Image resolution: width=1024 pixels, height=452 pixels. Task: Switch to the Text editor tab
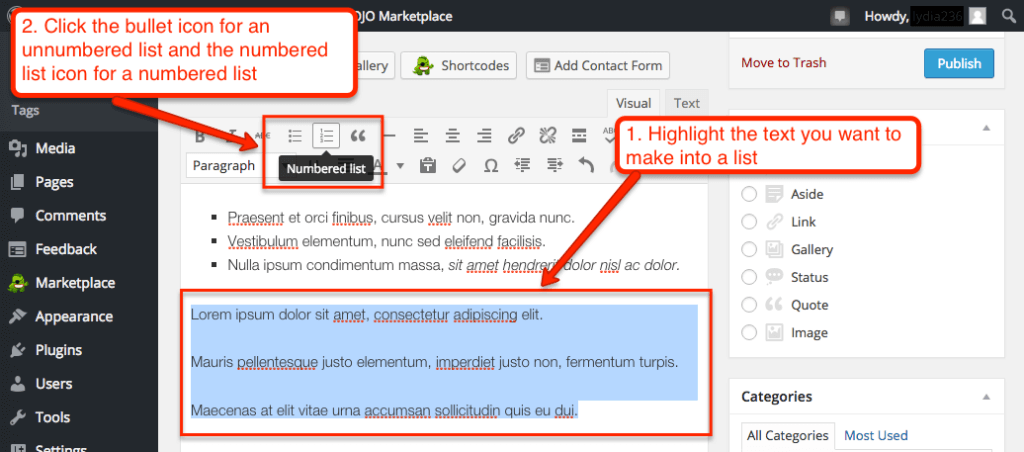tap(686, 103)
